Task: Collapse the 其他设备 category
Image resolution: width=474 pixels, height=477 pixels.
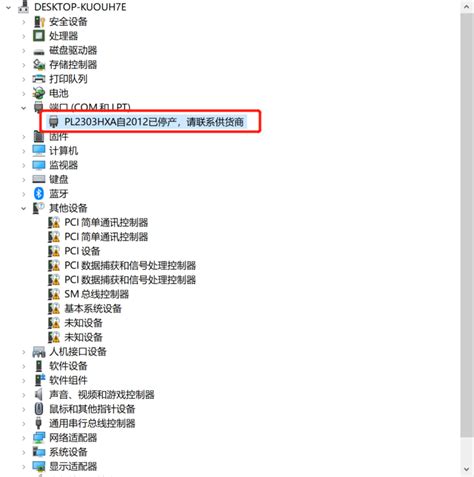Action: pos(23,208)
